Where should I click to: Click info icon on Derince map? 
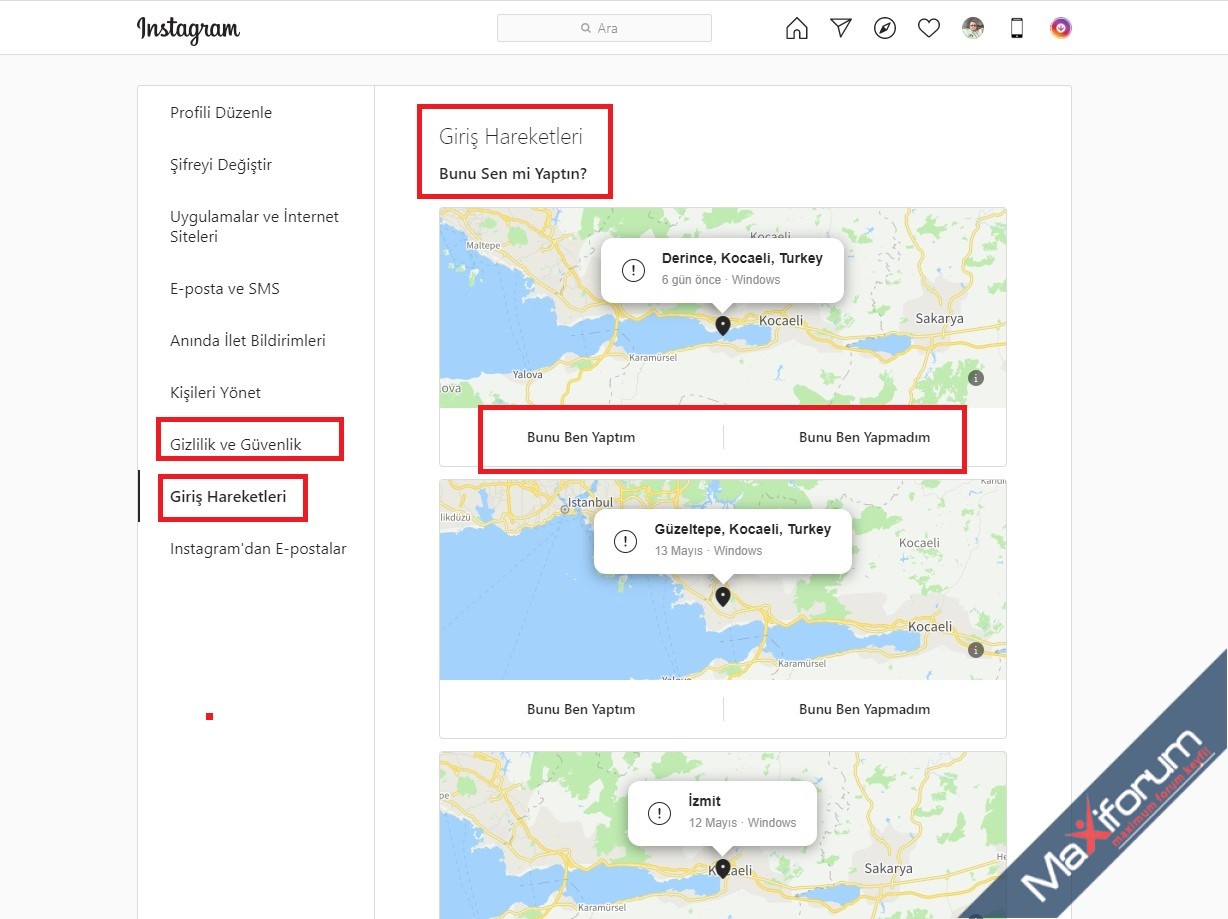pos(976,378)
